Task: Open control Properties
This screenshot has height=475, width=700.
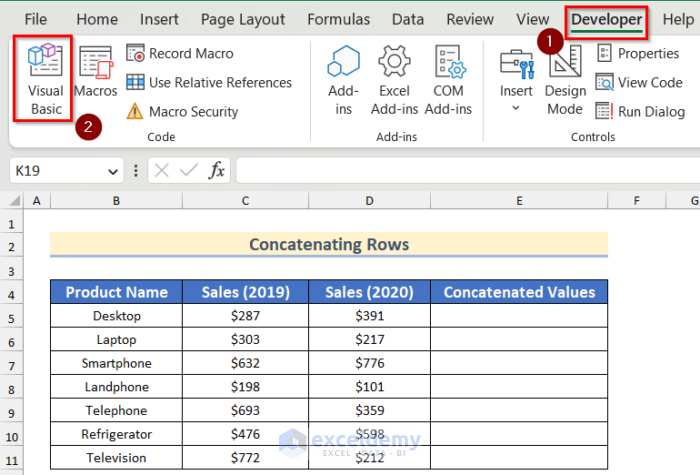Action: tap(637, 54)
